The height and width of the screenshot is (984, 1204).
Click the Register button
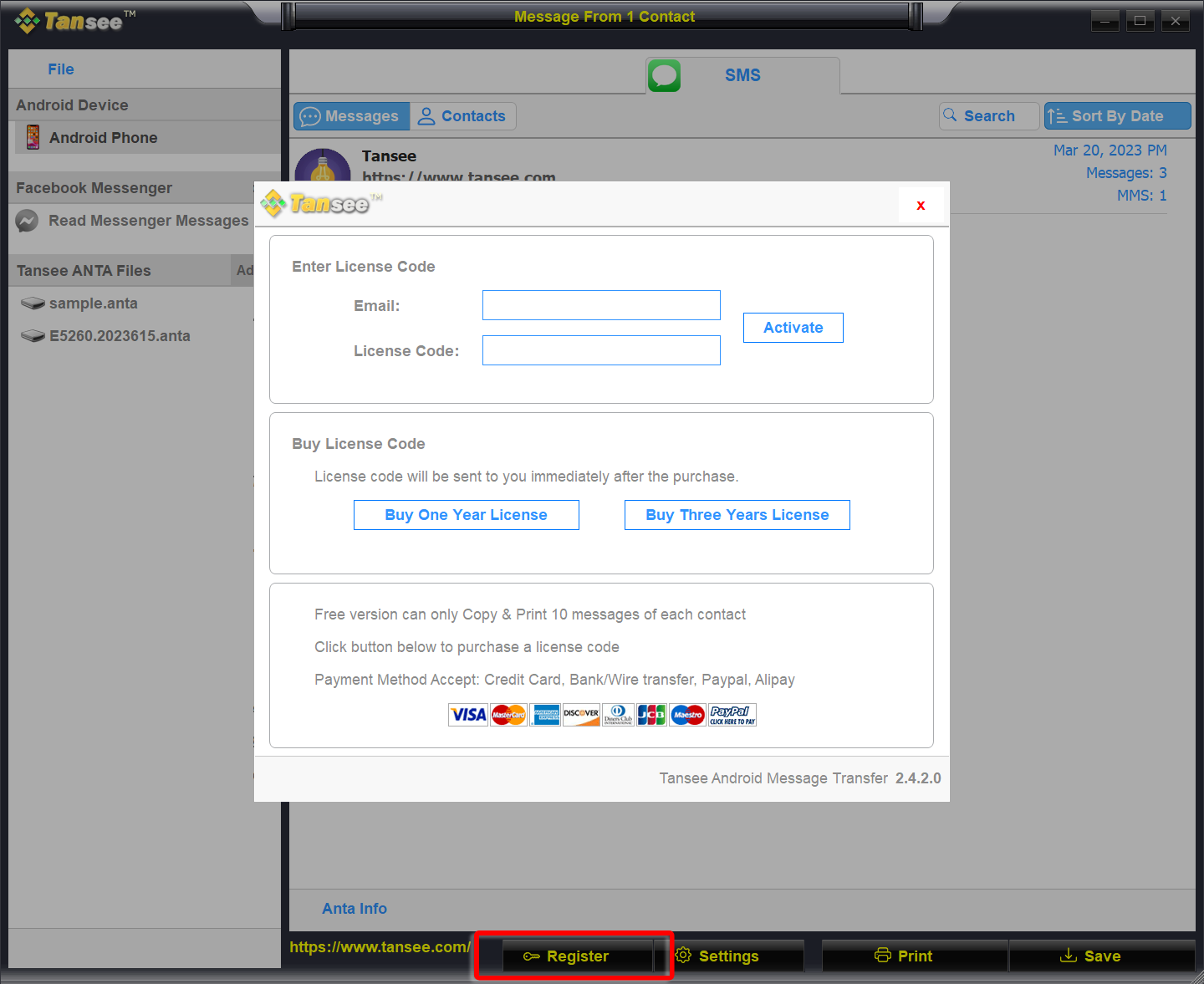tap(577, 956)
